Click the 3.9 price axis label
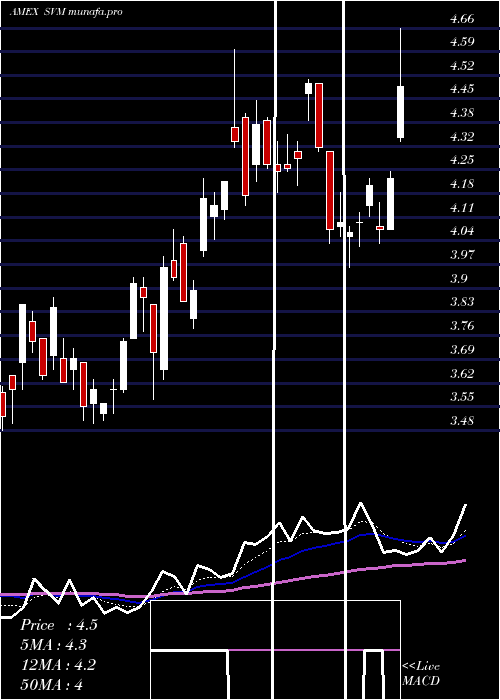This screenshot has height=700, width=500. click(458, 279)
